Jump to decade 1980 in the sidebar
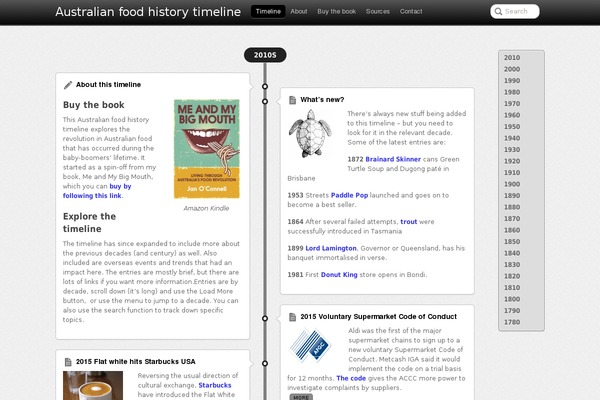Screen dimensions: 600x400 point(512,92)
